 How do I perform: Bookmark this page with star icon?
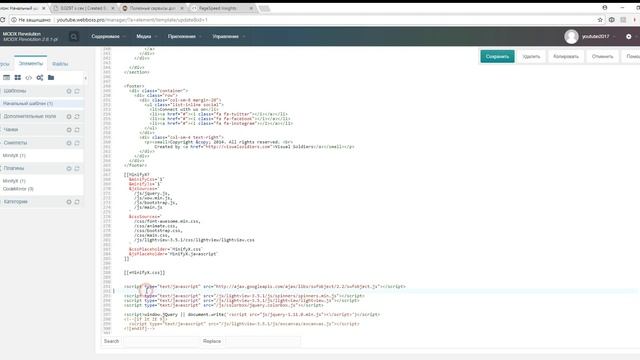point(600,20)
